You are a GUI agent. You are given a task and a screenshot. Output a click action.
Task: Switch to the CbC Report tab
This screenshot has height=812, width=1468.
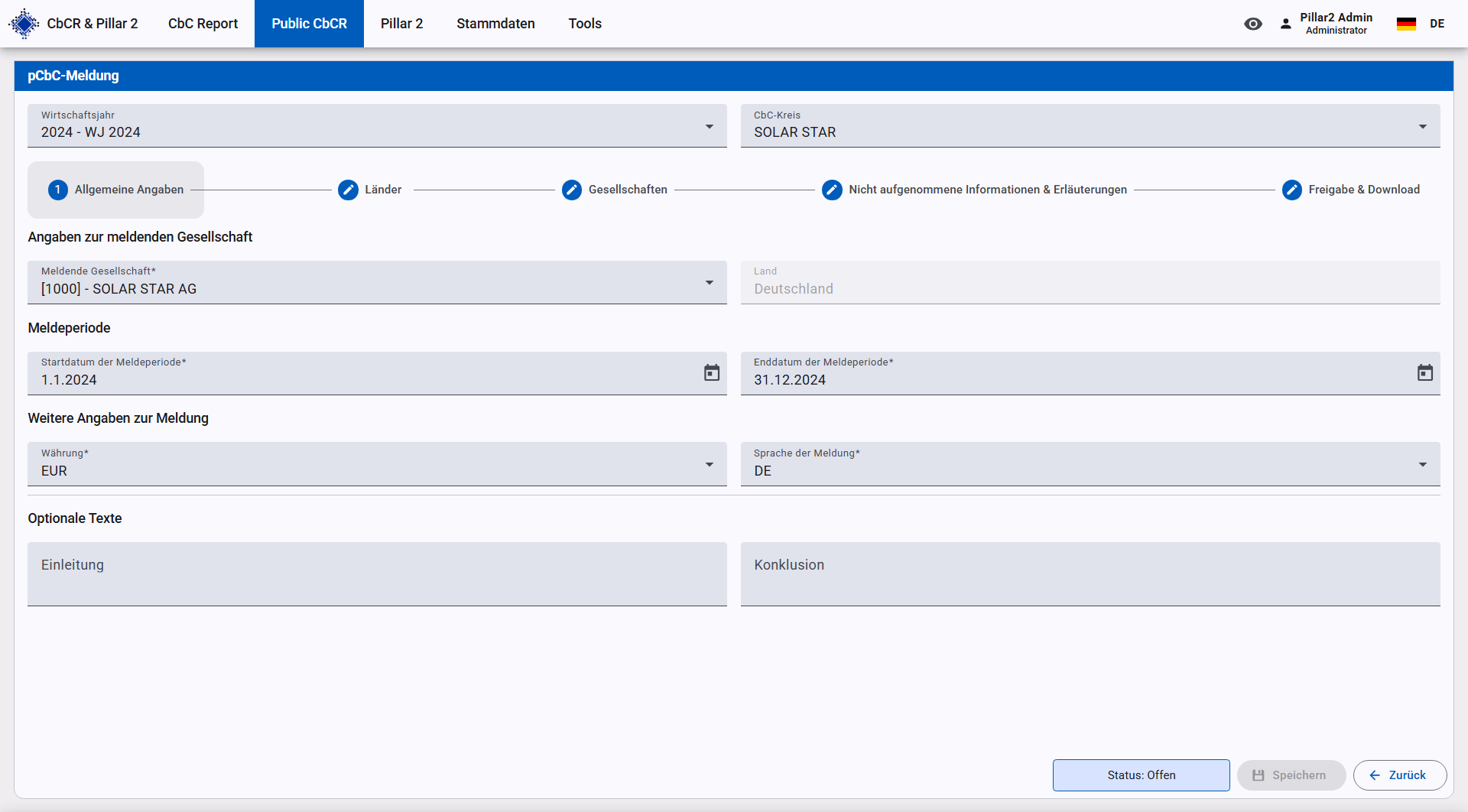203,24
